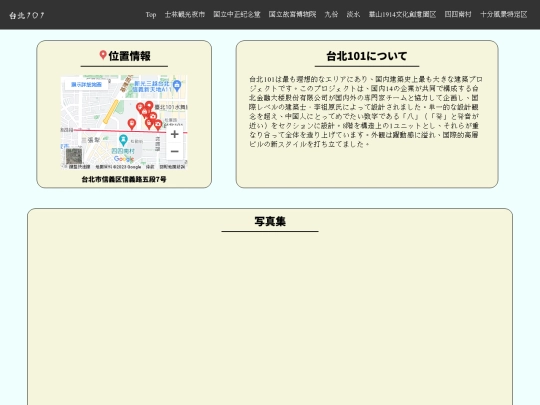Visit the 華山1914文化創意園区 page
The height and width of the screenshot is (405, 540).
[x=402, y=14]
